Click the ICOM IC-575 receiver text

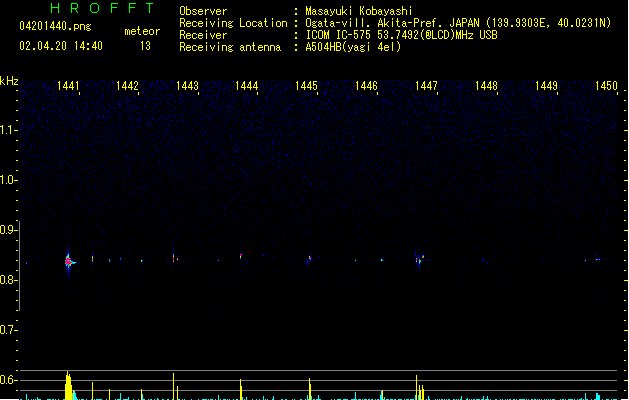[x=401, y=35]
